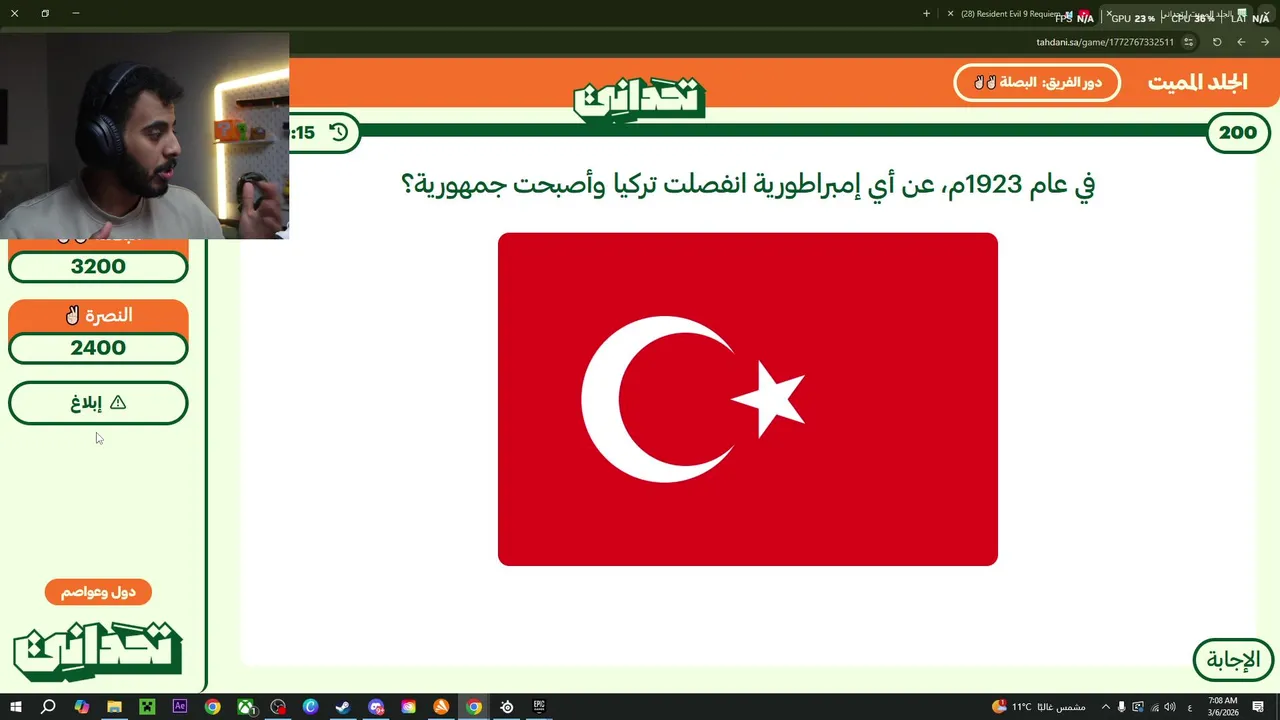Click the 3200 score box
The height and width of the screenshot is (720, 1280).
pos(98,267)
